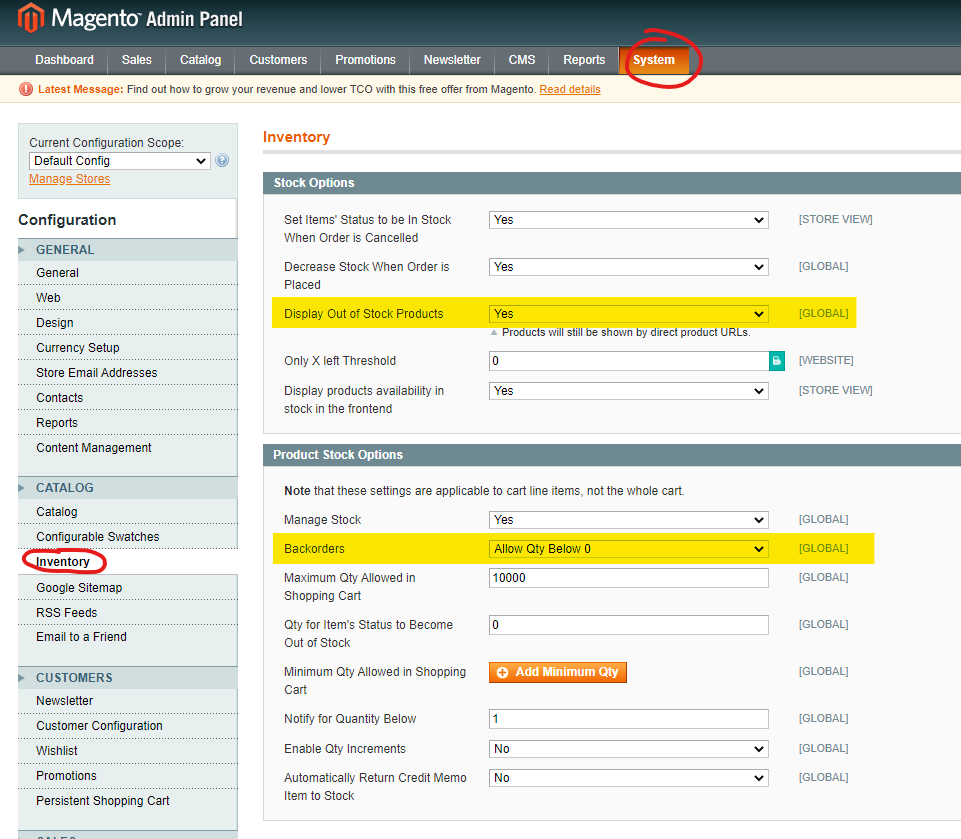961x839 pixels.
Task: Click the Only X left Threshold field
Action: 629,361
